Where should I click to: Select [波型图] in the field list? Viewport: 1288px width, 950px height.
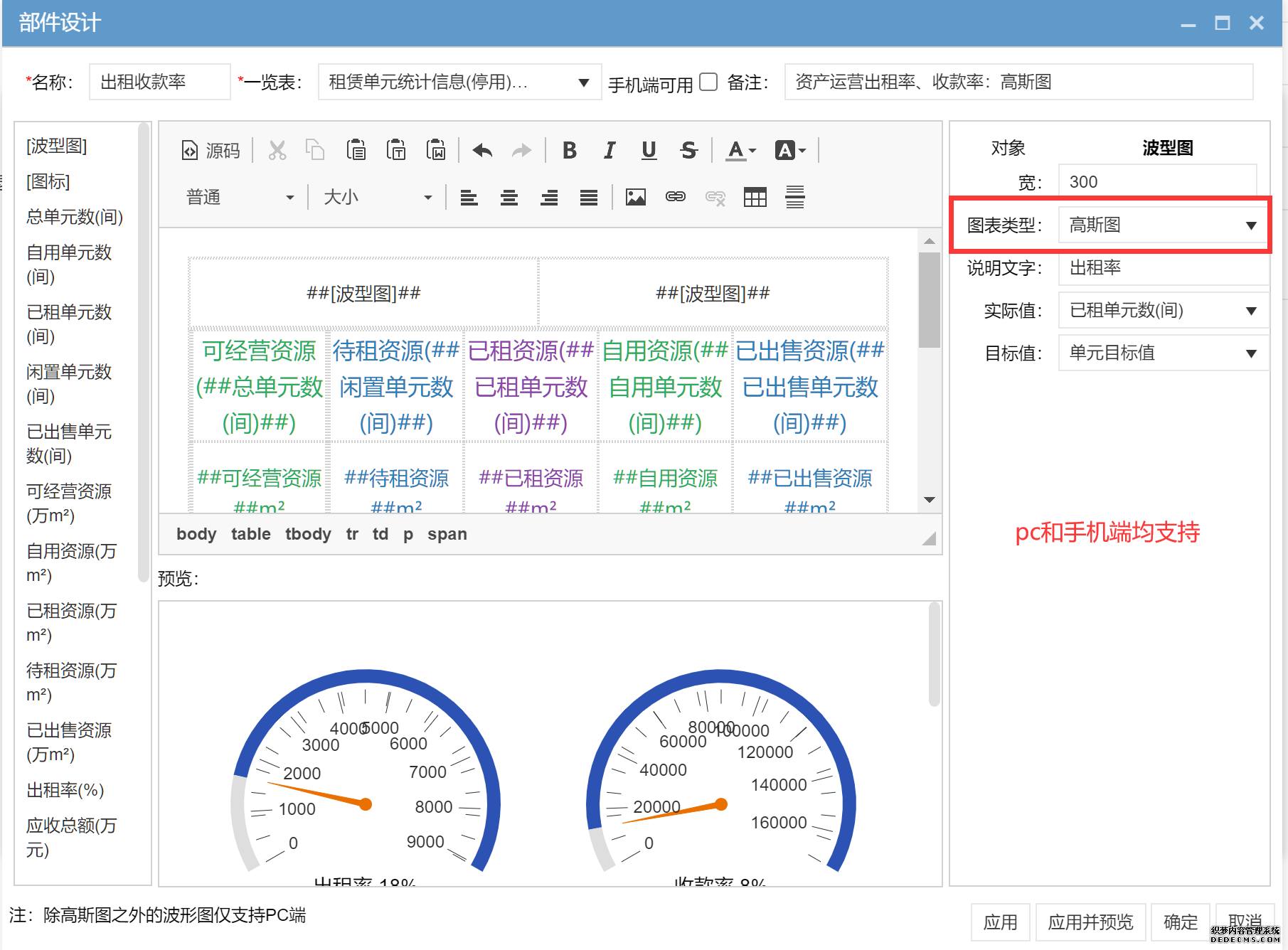tap(57, 146)
